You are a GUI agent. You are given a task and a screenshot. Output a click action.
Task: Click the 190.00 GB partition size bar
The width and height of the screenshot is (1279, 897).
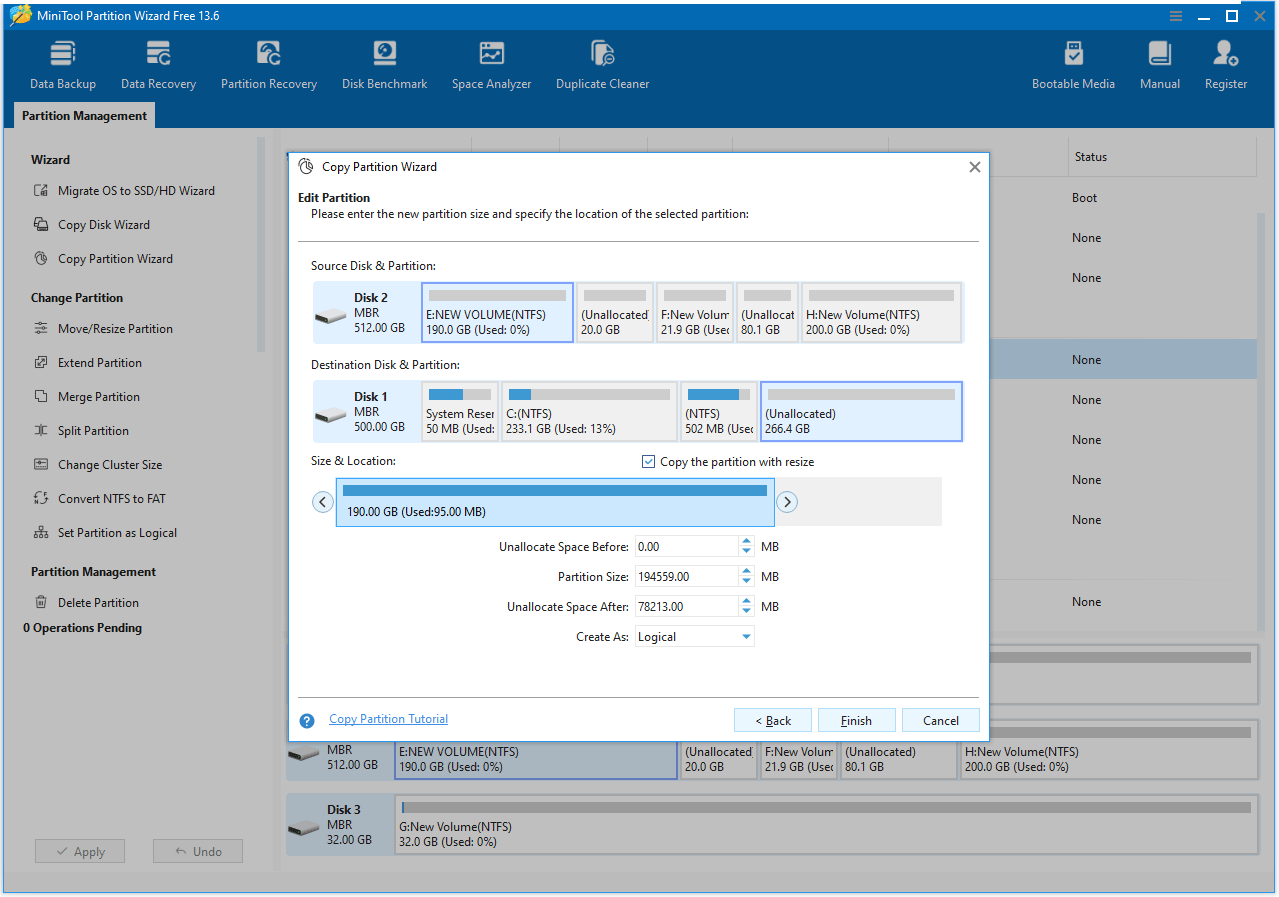(x=555, y=502)
